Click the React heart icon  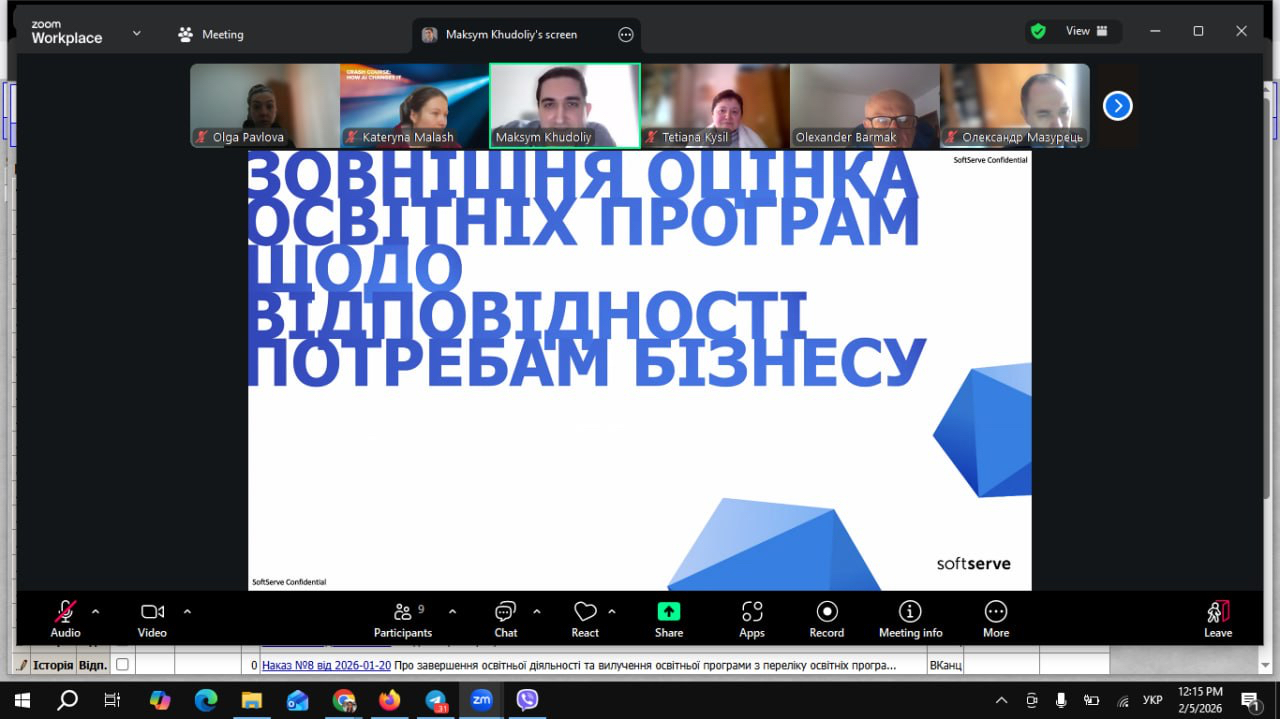click(585, 618)
